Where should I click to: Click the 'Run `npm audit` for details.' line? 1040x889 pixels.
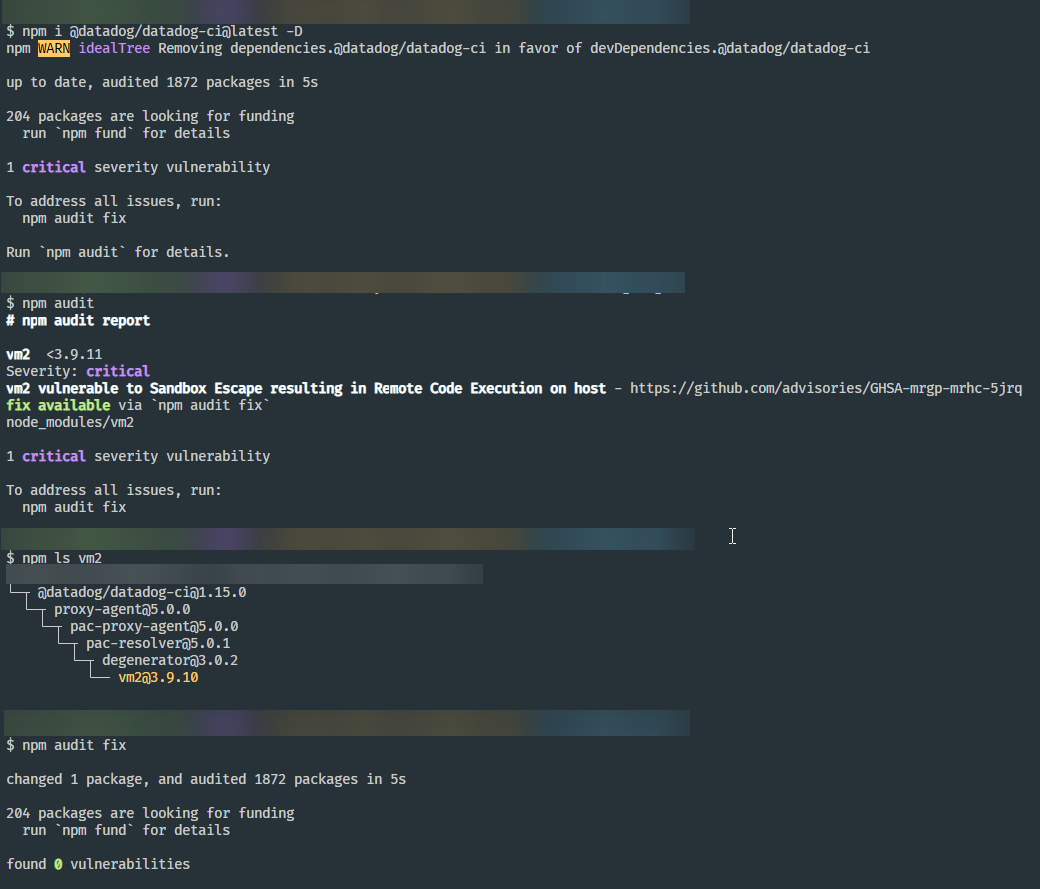(x=118, y=252)
